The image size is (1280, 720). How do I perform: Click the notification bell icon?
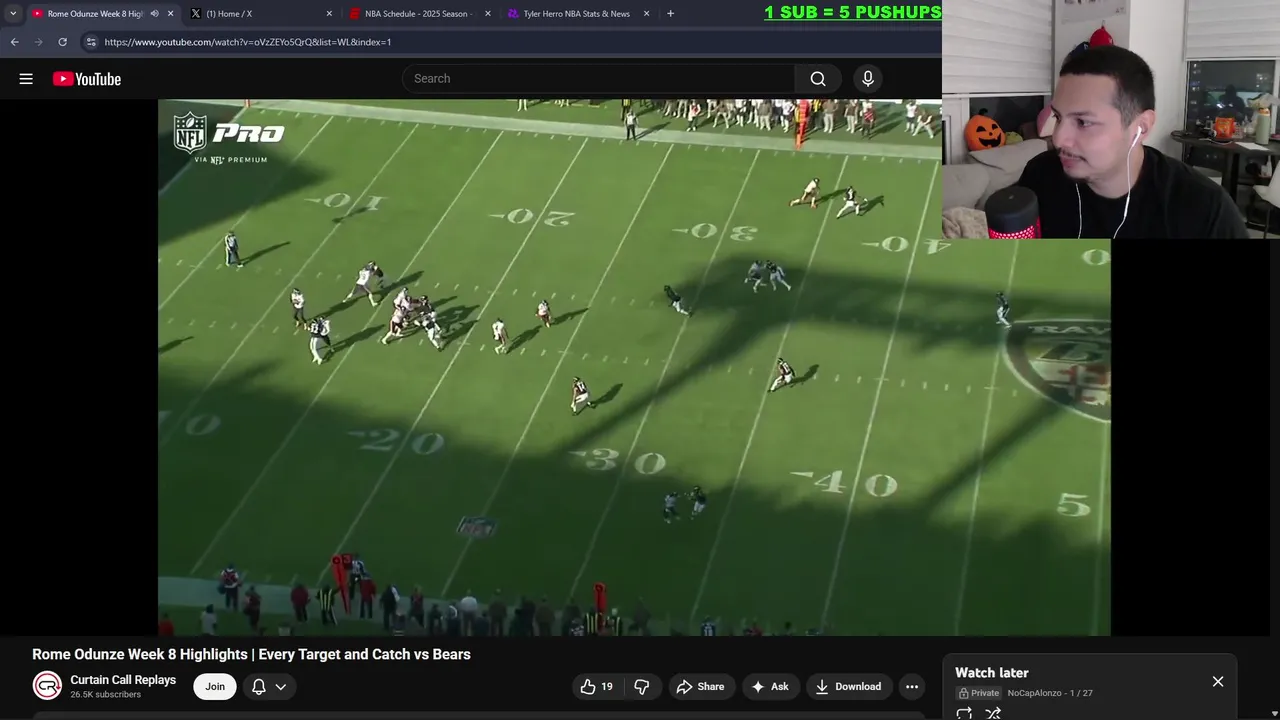click(258, 686)
